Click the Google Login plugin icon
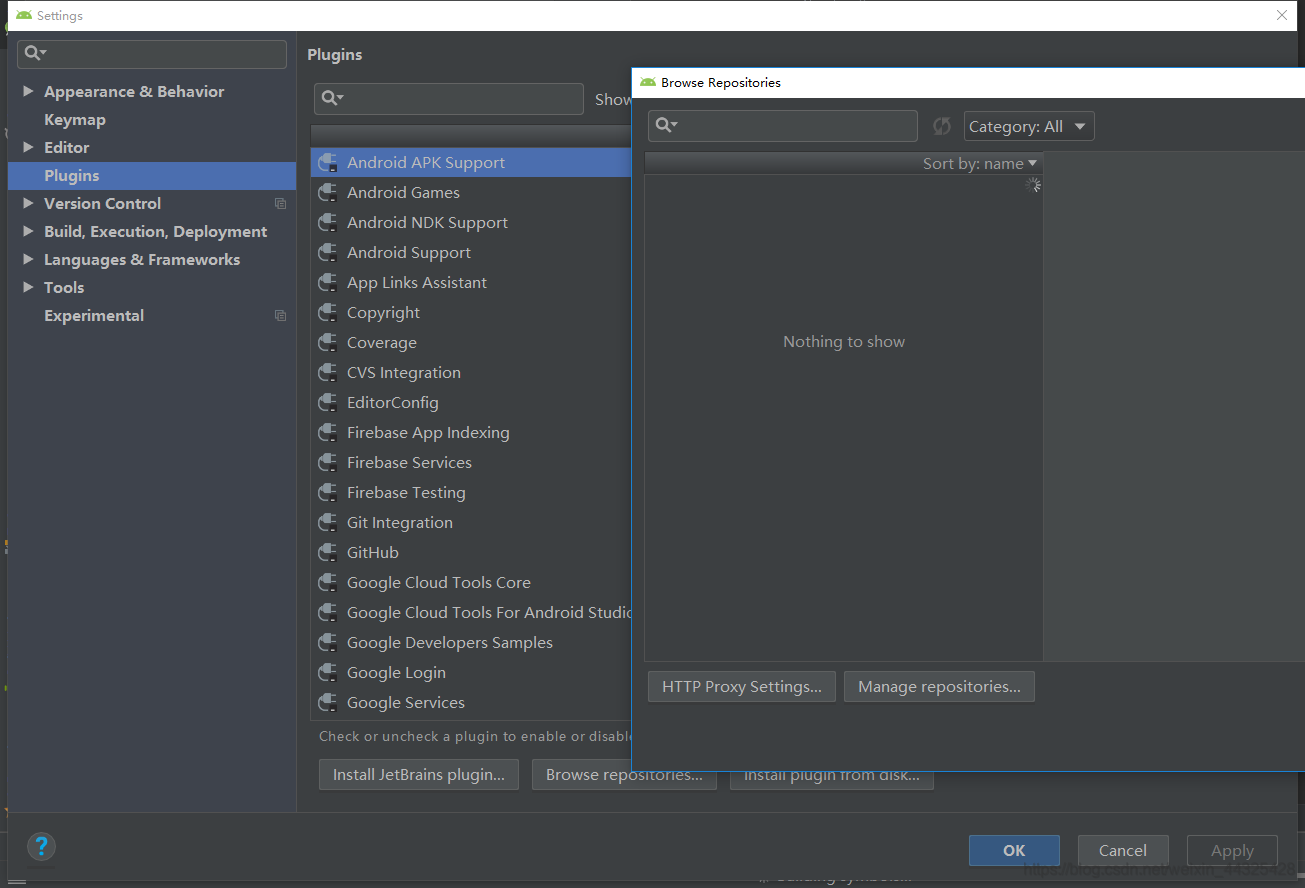This screenshot has height=888, width=1305. tap(327, 673)
